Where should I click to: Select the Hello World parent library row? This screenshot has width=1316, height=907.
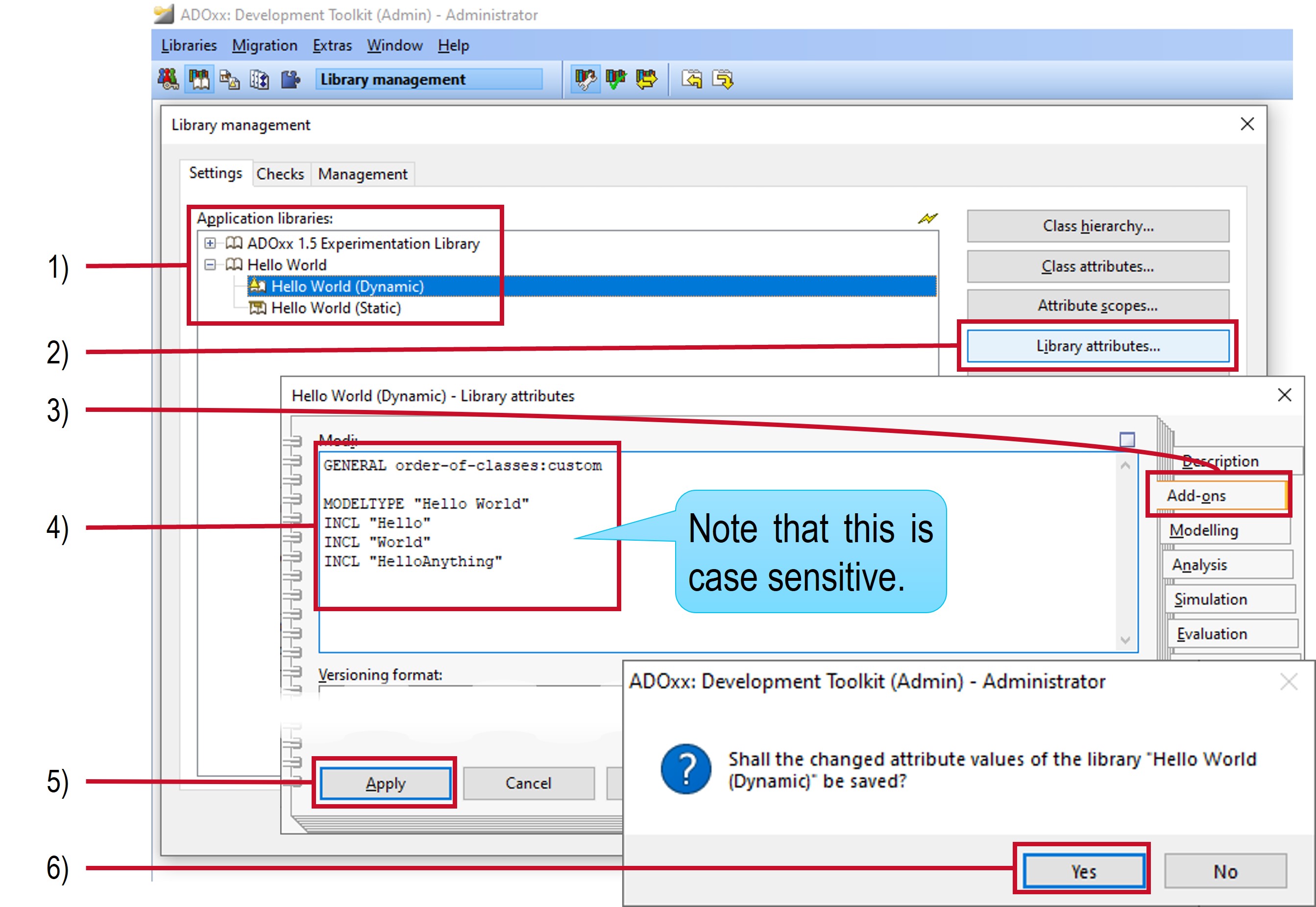(x=287, y=265)
